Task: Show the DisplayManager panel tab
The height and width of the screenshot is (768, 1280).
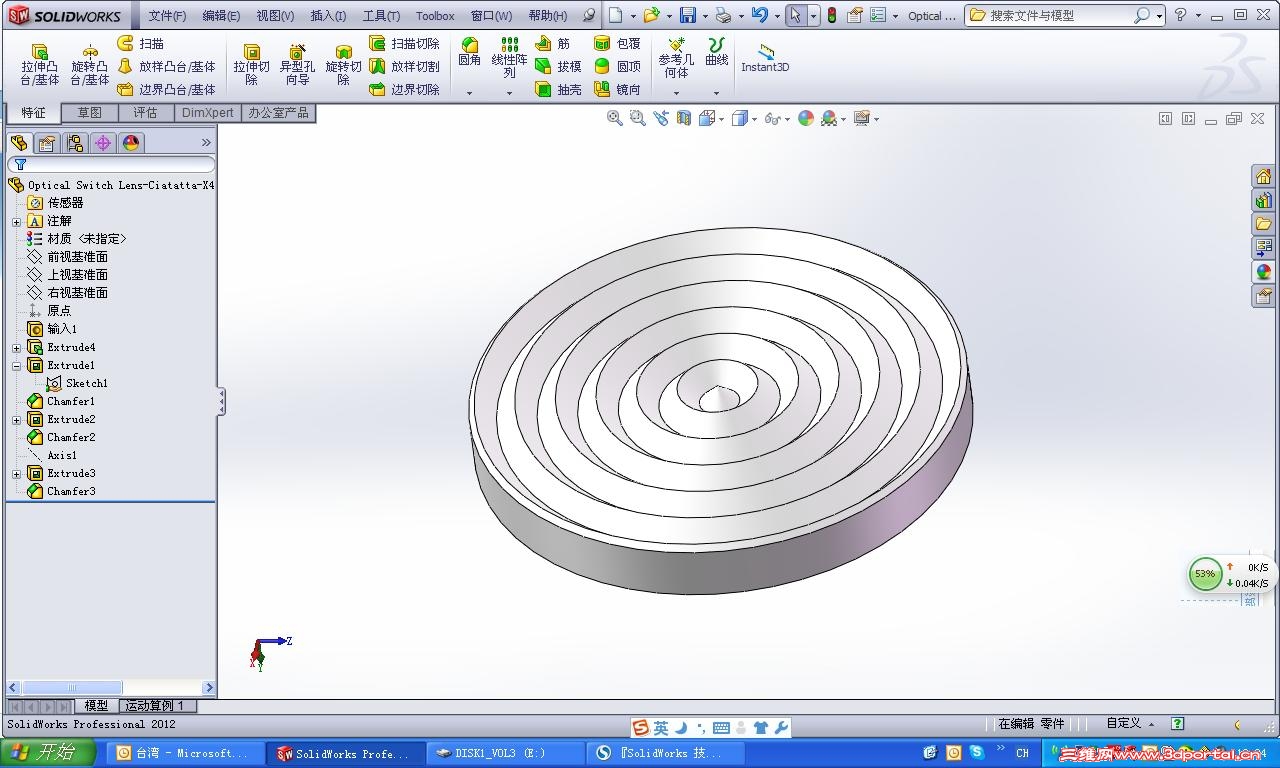Action: click(x=130, y=143)
